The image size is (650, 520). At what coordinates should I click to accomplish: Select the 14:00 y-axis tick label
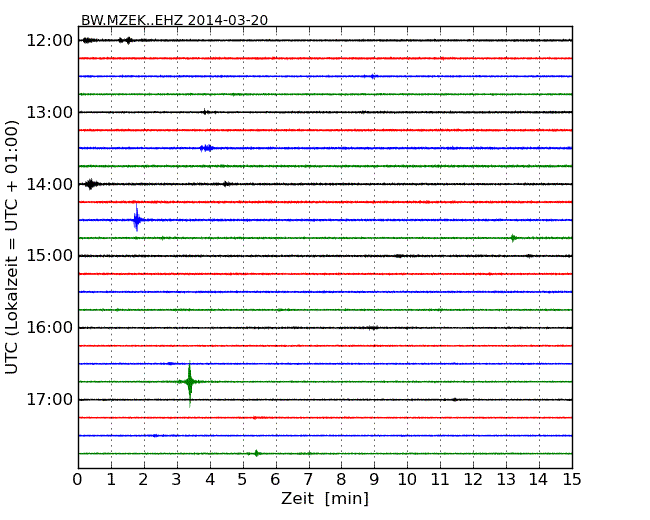click(49, 184)
